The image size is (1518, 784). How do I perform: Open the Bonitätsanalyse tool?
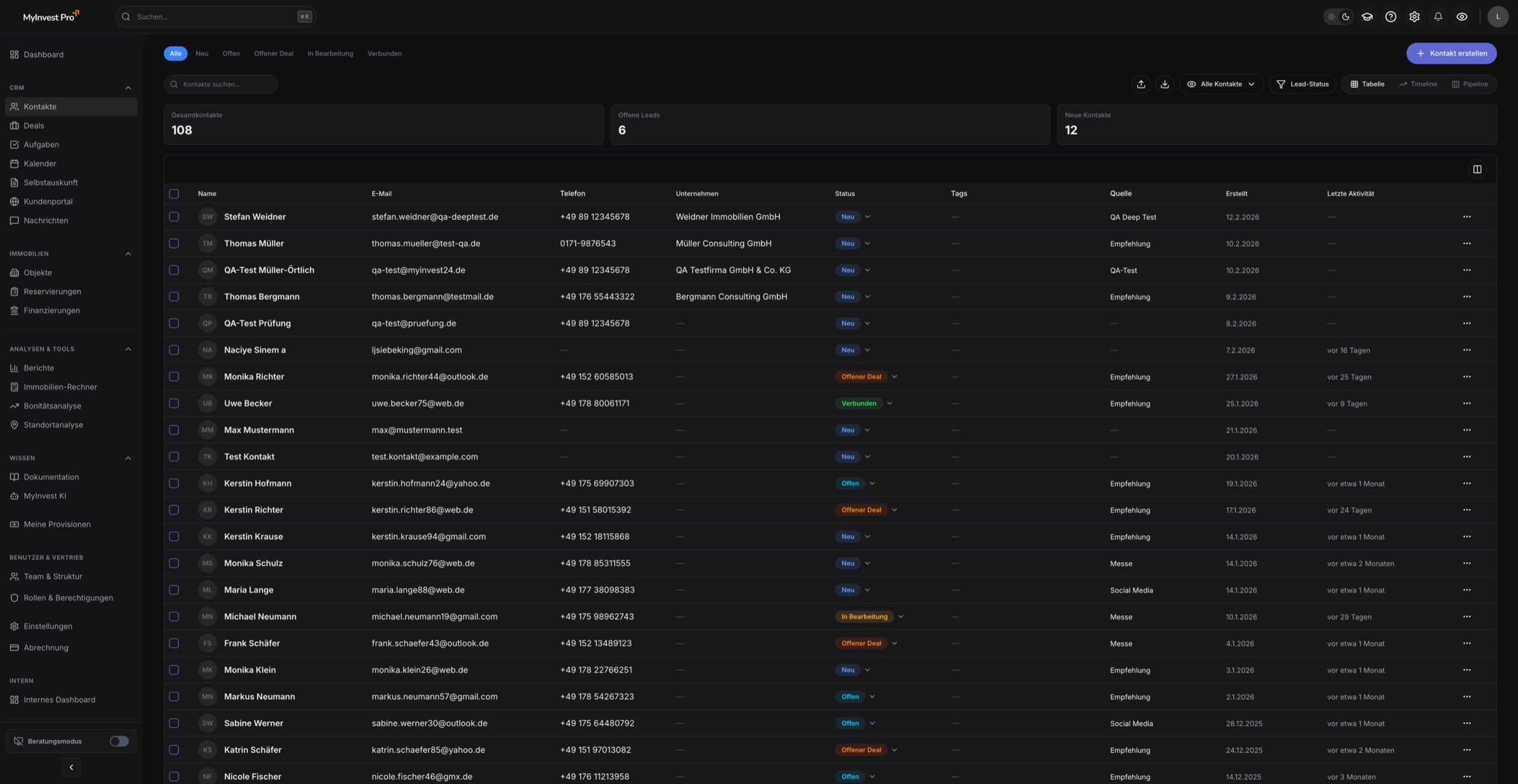pos(53,405)
